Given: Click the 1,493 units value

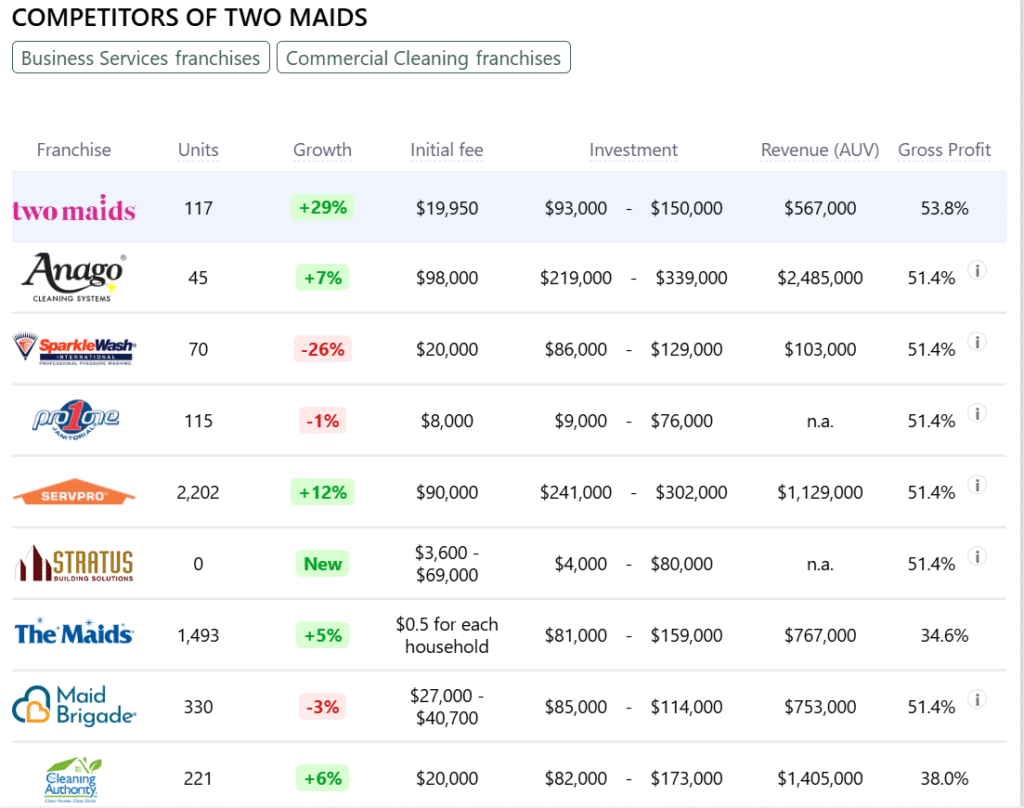Looking at the screenshot, I should [198, 635].
